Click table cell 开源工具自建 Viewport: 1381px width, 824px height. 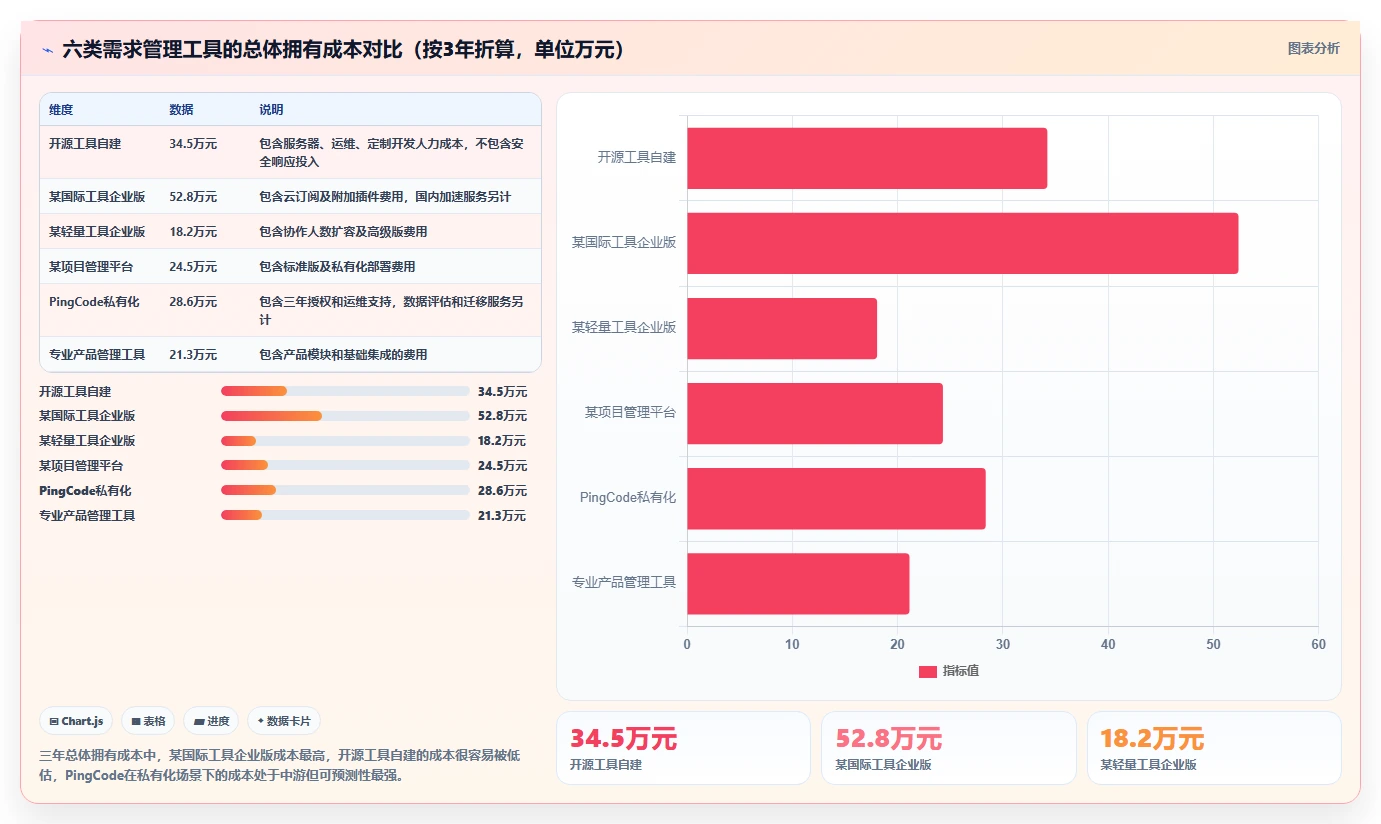point(85,144)
